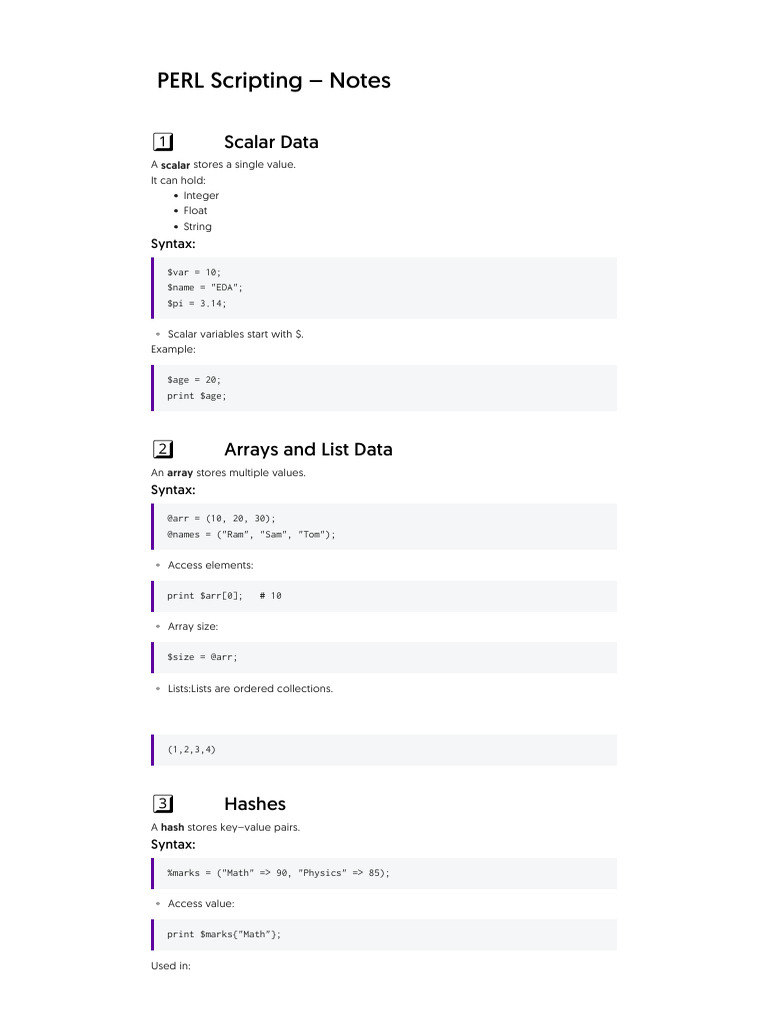Click the number 1 keycap icon

[163, 142]
